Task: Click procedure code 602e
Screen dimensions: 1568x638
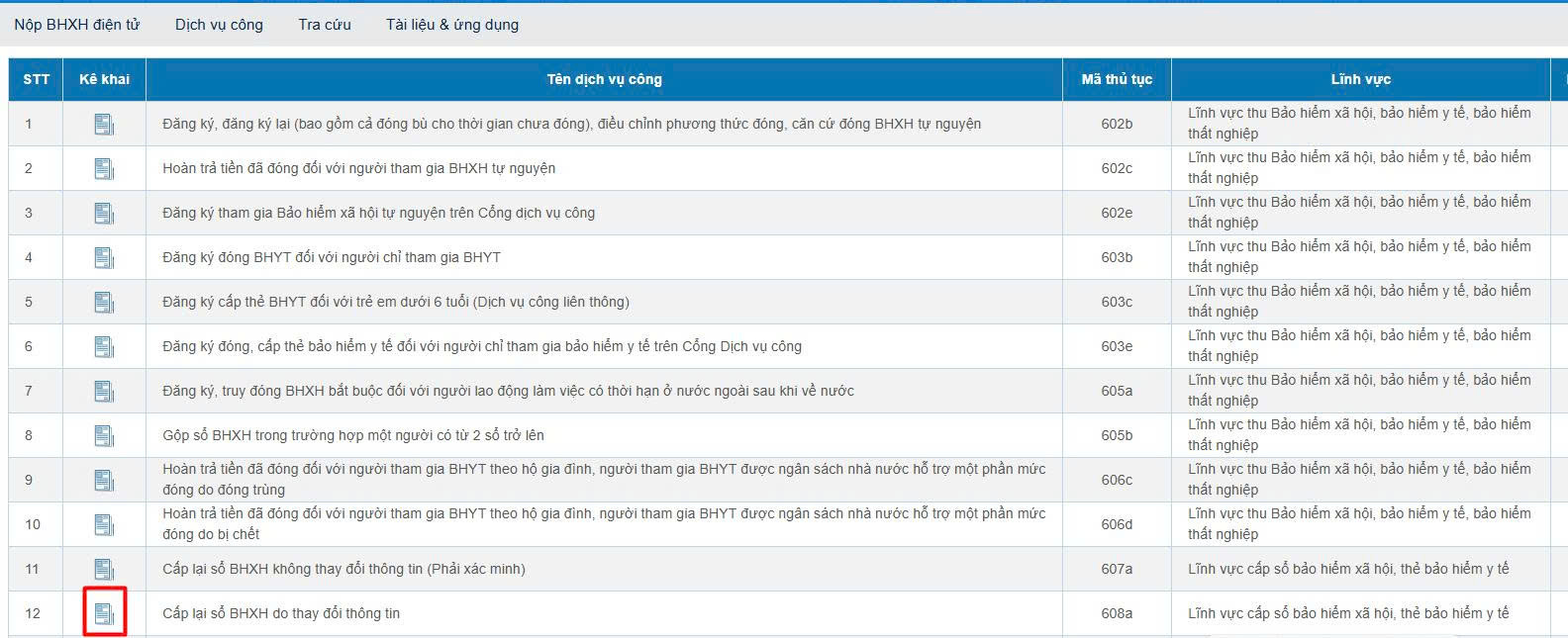Action: click(1117, 213)
